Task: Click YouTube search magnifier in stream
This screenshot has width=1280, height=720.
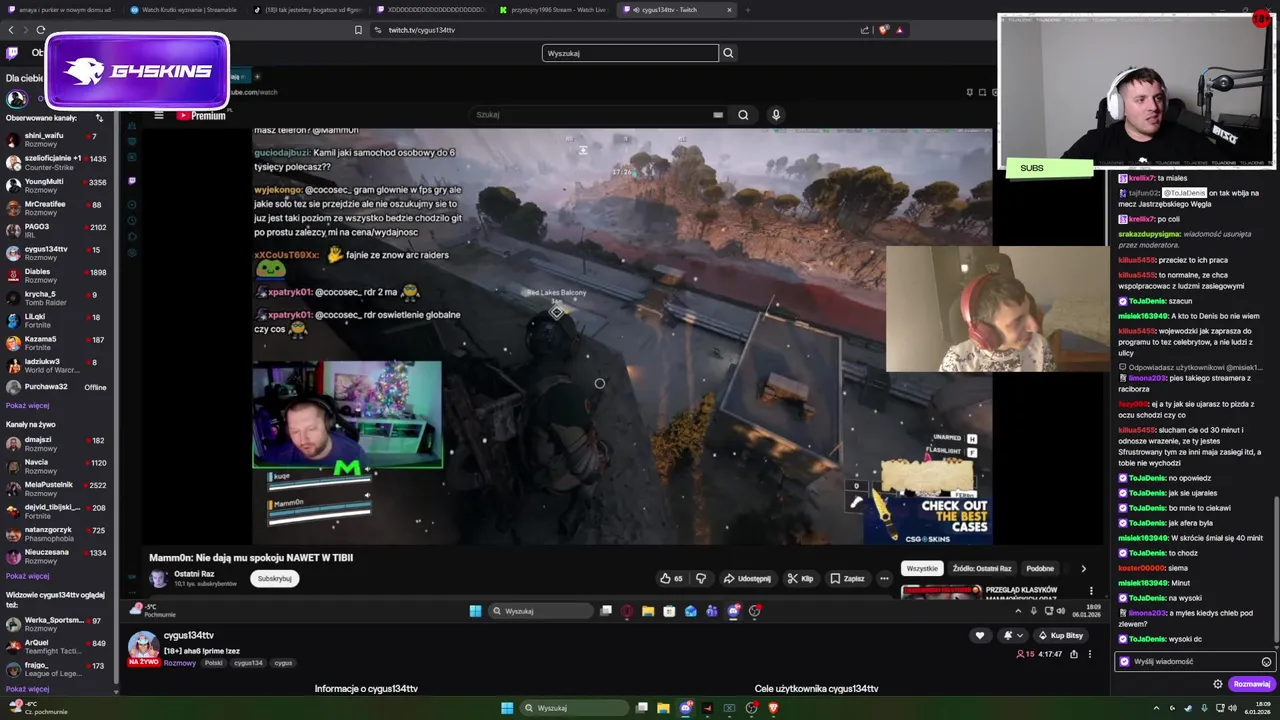Action: tap(743, 115)
